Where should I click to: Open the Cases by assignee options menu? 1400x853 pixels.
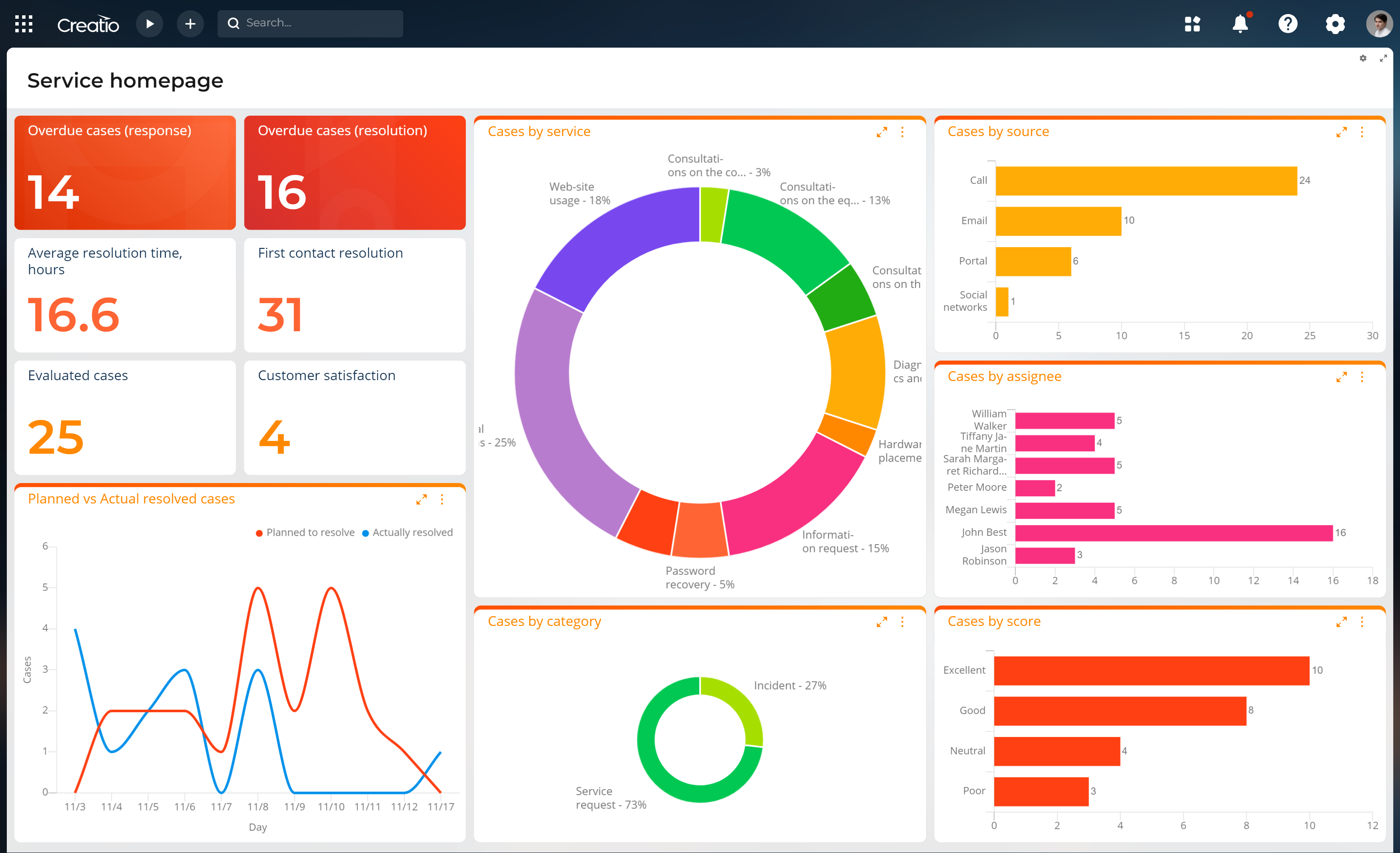pyautogui.click(x=1363, y=377)
